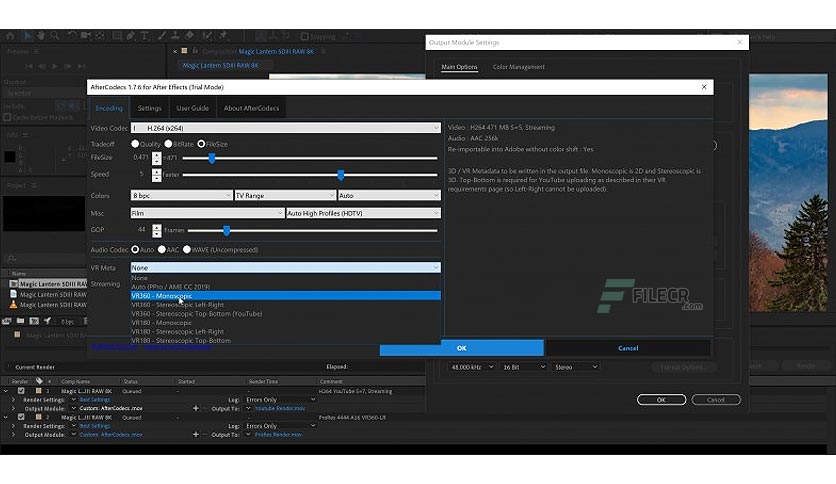Screen dimensions: 836x484
Task: Collapse render queue item 1 arrow
Action: (x=6, y=391)
